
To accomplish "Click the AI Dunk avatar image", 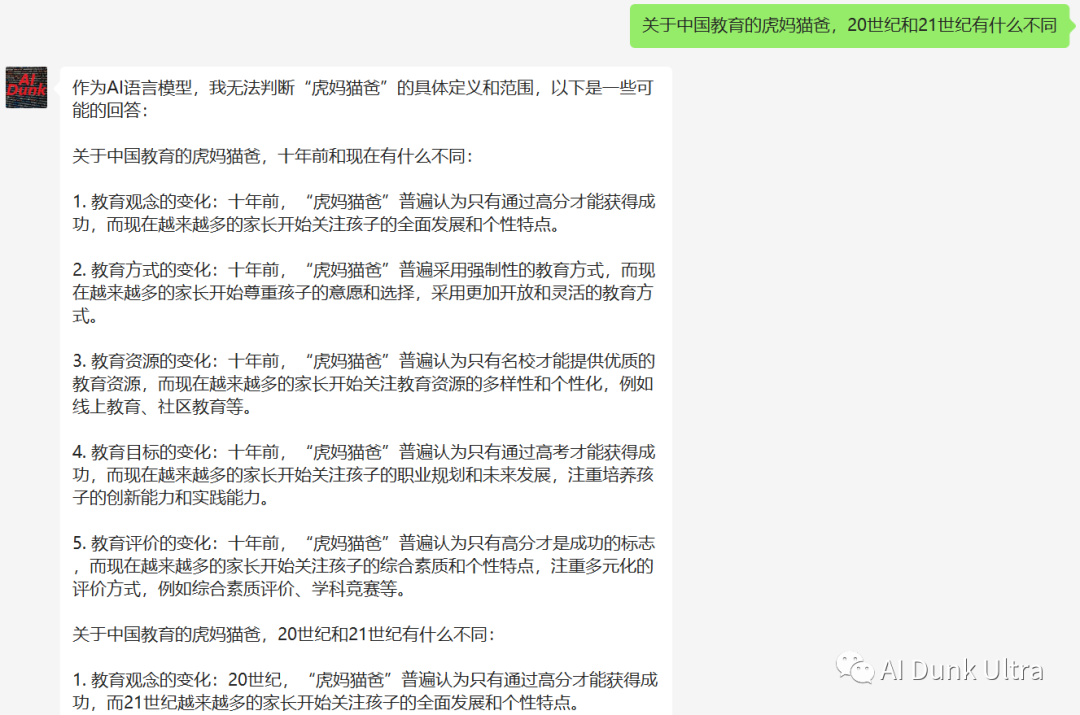I will [x=26, y=88].
